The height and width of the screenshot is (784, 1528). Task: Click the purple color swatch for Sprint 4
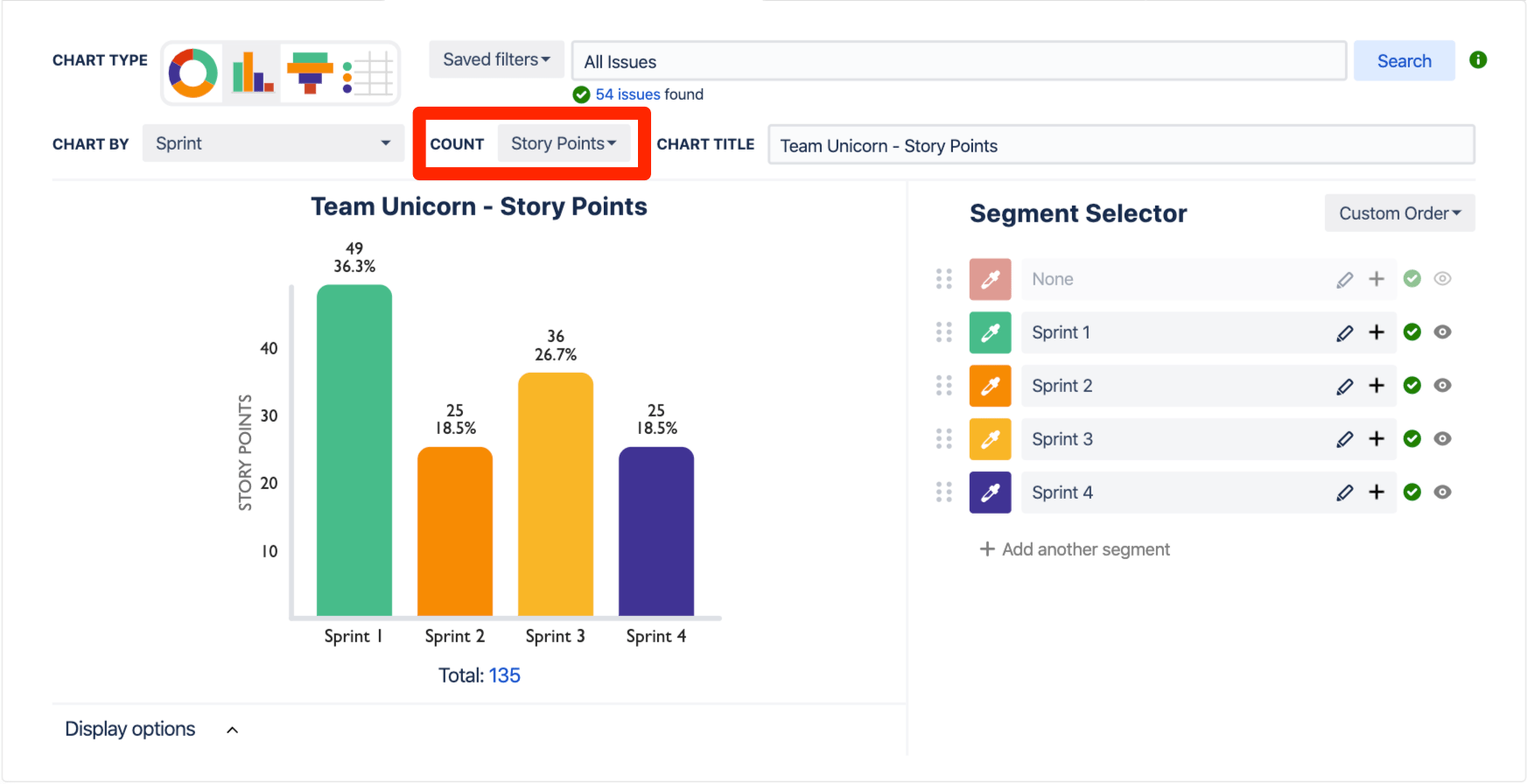click(x=990, y=493)
